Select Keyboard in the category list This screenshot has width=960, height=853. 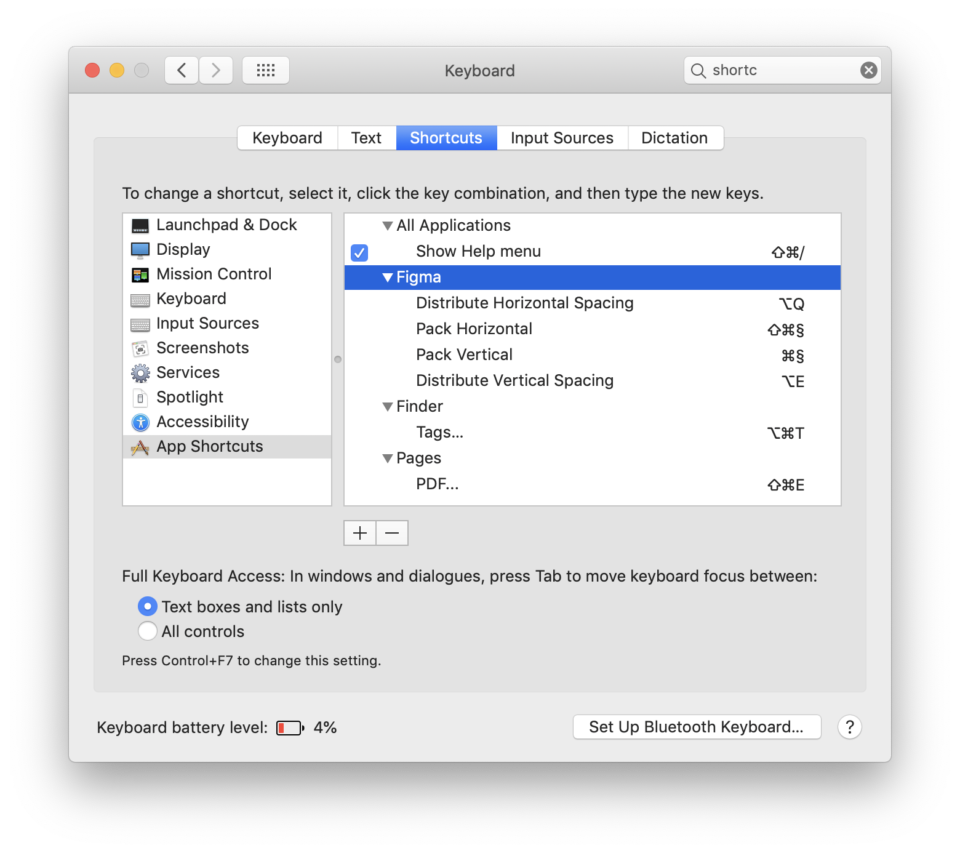coord(227,298)
